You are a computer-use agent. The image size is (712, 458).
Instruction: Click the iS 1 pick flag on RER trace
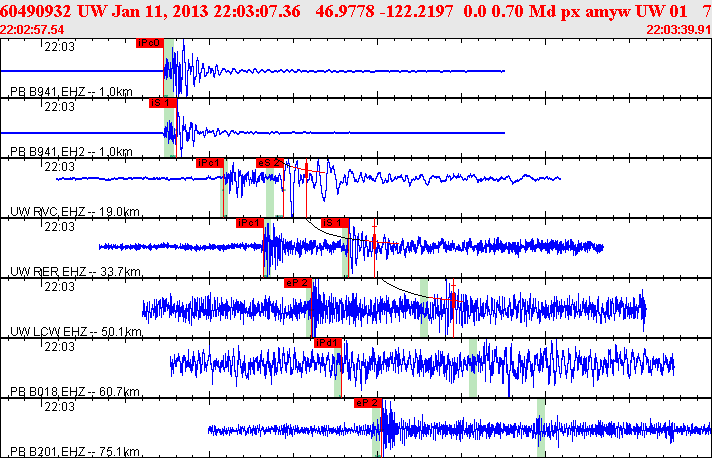pyautogui.click(x=335, y=223)
